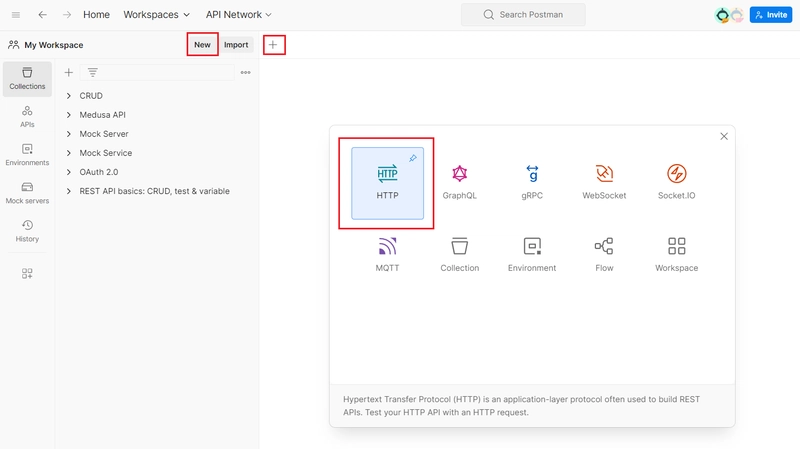Click the Search Postman field
The width and height of the screenshot is (800, 449).
click(523, 15)
